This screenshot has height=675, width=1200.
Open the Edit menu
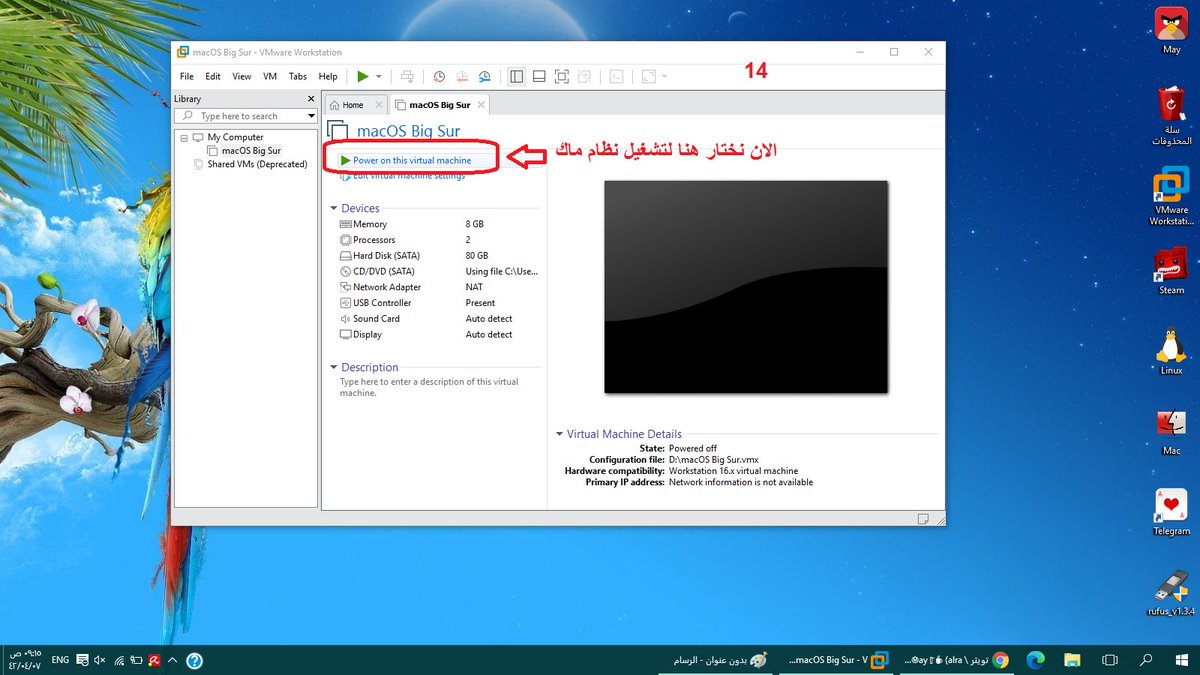[x=213, y=76]
